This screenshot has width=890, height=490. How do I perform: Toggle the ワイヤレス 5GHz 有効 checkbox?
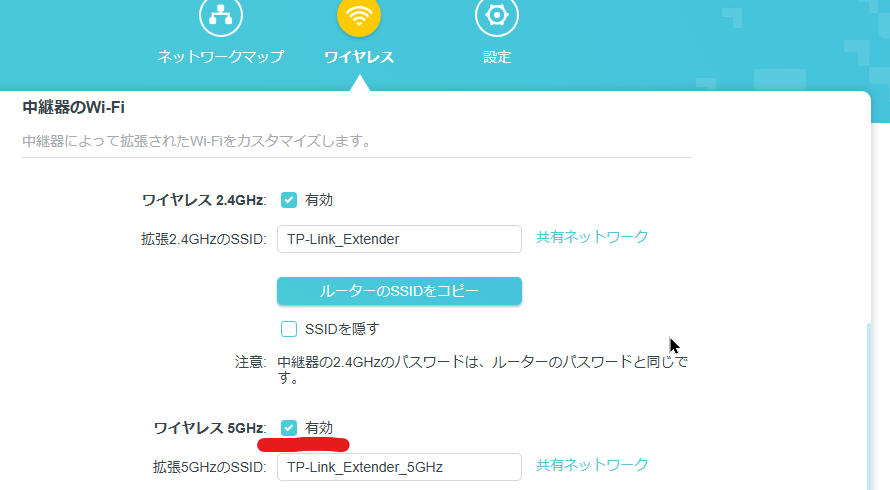coord(289,428)
